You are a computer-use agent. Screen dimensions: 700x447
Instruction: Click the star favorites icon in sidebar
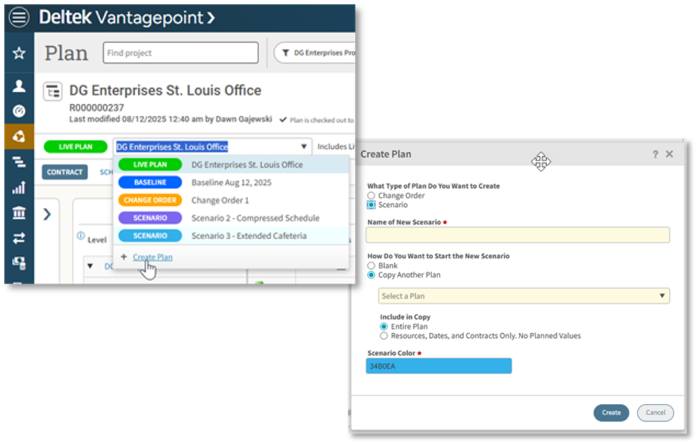tap(19, 52)
